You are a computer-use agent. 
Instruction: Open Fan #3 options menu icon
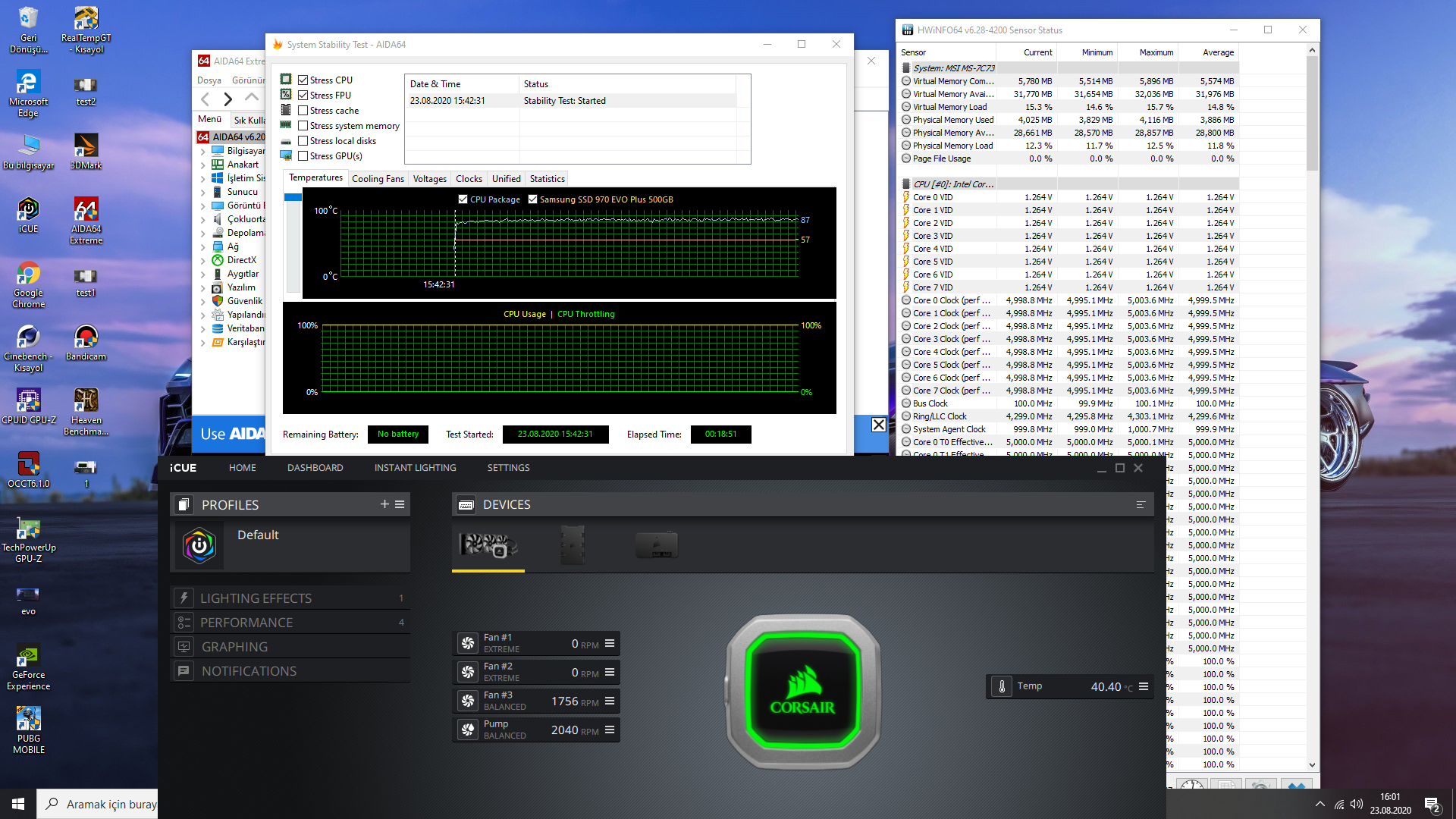tap(610, 701)
